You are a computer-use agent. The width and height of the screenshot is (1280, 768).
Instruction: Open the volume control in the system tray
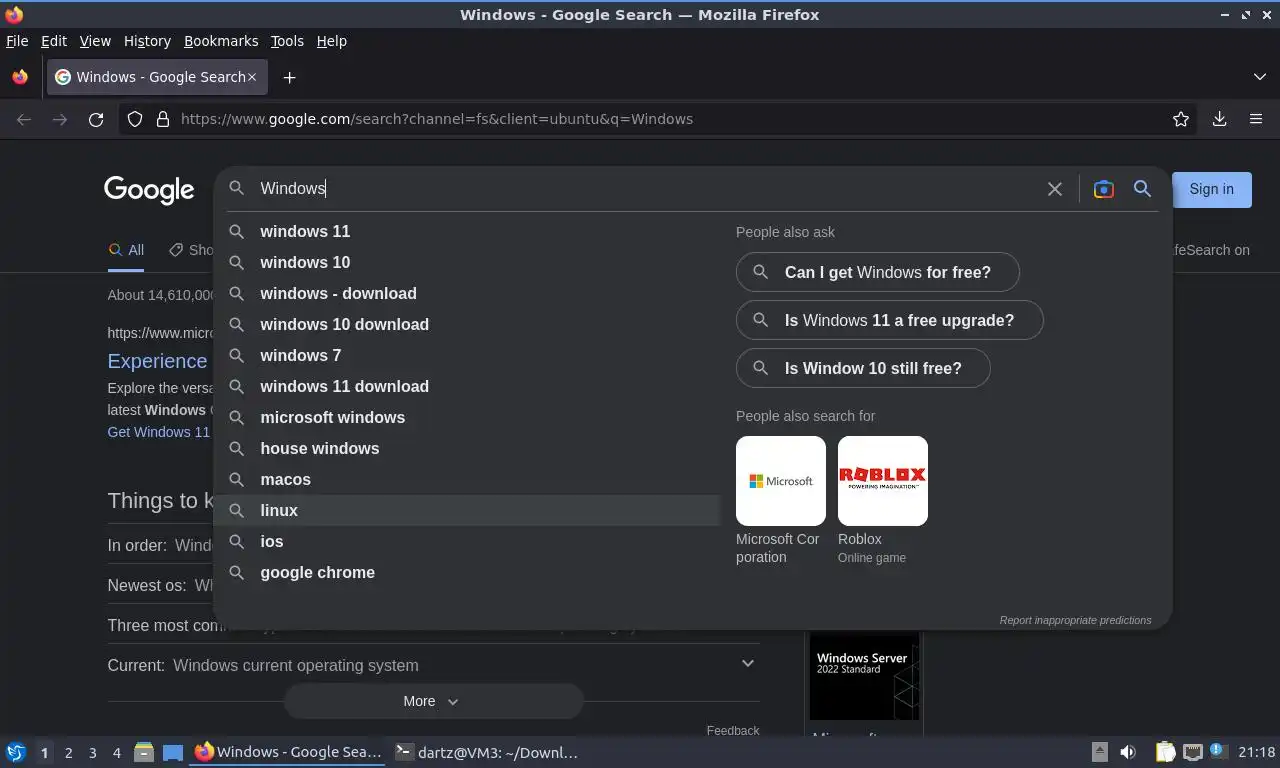tap(1128, 752)
